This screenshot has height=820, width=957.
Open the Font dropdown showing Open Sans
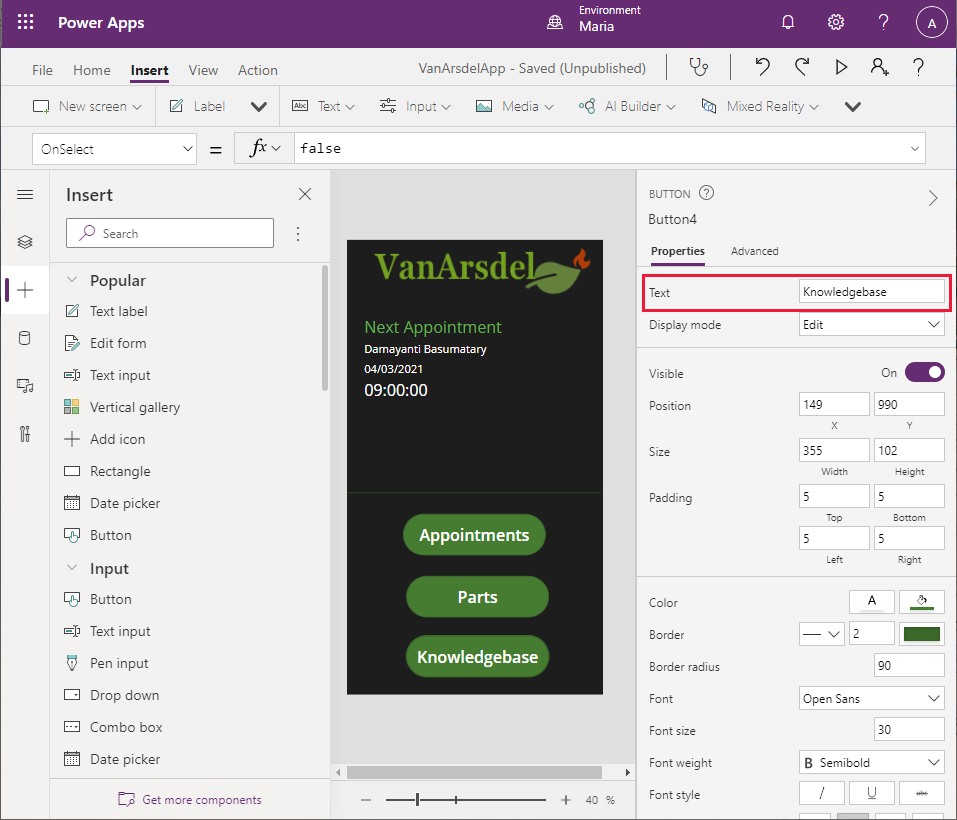872,699
